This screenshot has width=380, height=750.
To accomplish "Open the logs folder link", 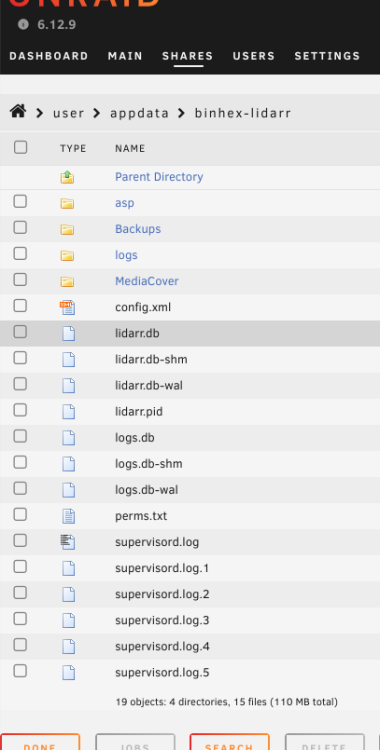I will point(126,255).
